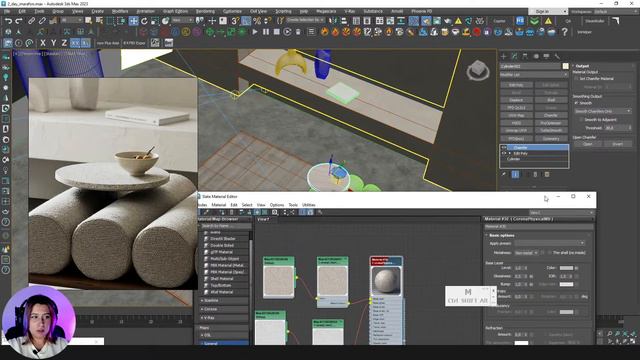Screen dimensions: 640x360
Task: Restrict axis to Y
Action: tap(53, 42)
